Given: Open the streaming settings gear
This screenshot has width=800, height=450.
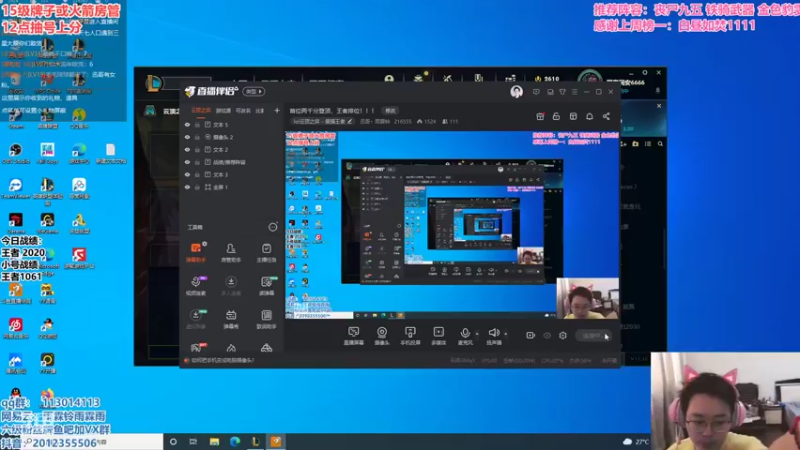Looking at the screenshot, I should pos(563,335).
